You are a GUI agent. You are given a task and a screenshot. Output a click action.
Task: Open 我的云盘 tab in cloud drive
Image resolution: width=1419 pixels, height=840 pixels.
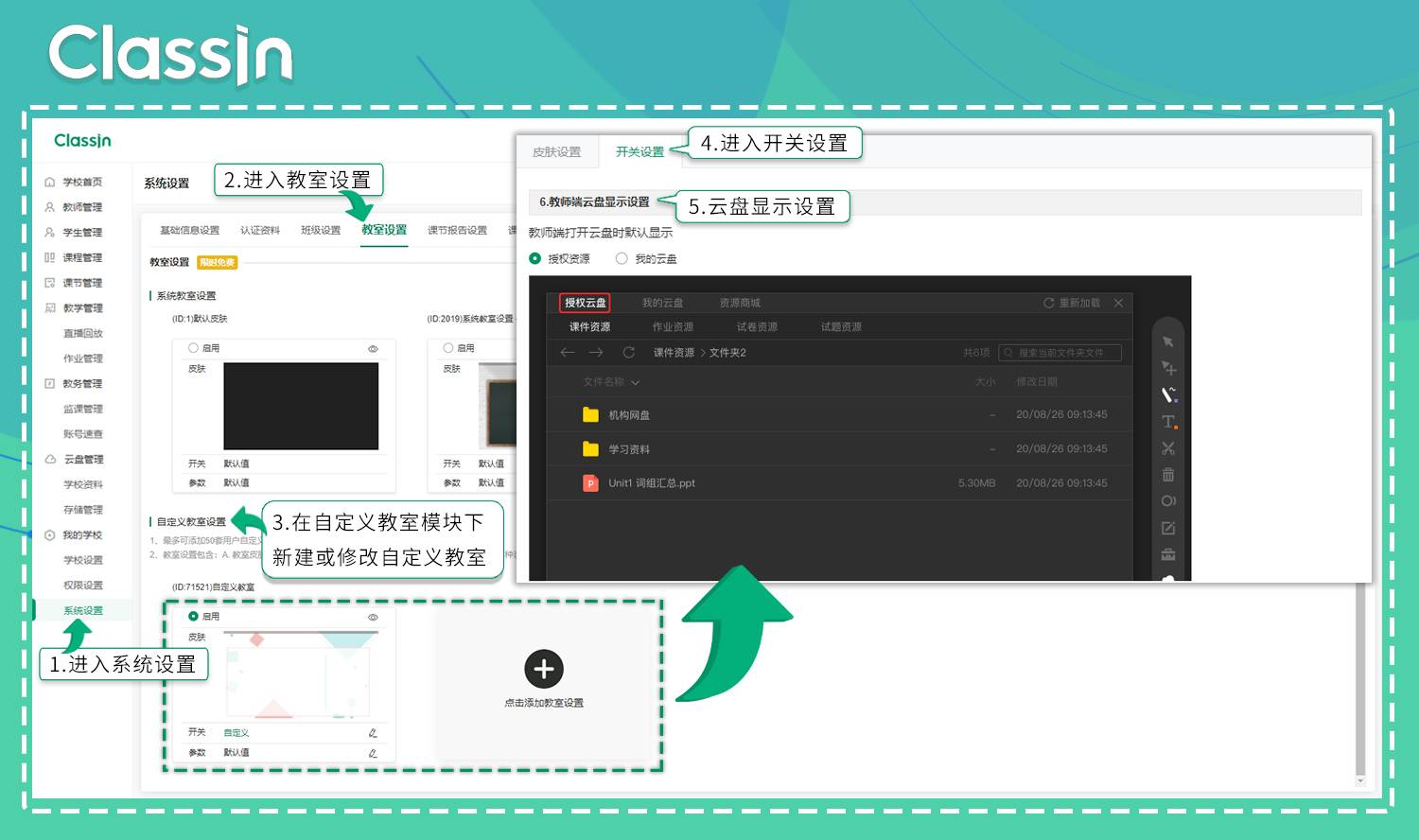coord(662,303)
